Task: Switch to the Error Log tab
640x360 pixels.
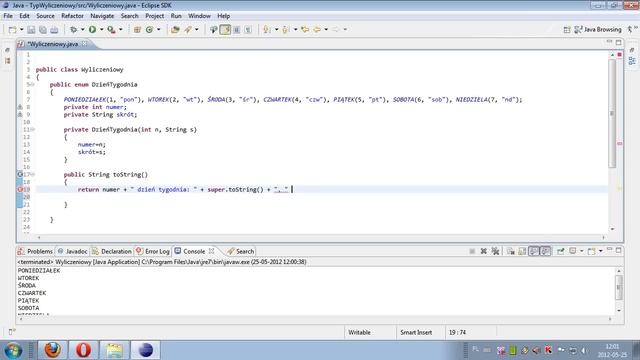Action: click(153, 251)
